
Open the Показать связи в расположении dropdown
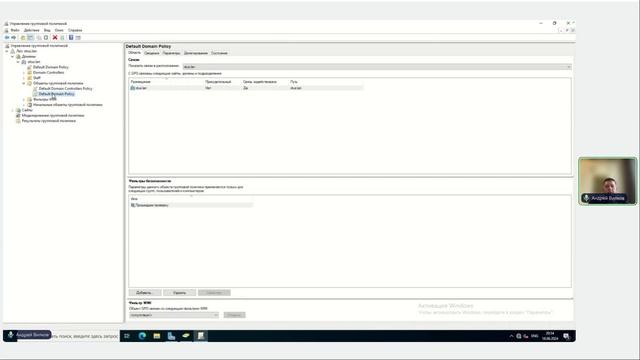click(x=377, y=67)
